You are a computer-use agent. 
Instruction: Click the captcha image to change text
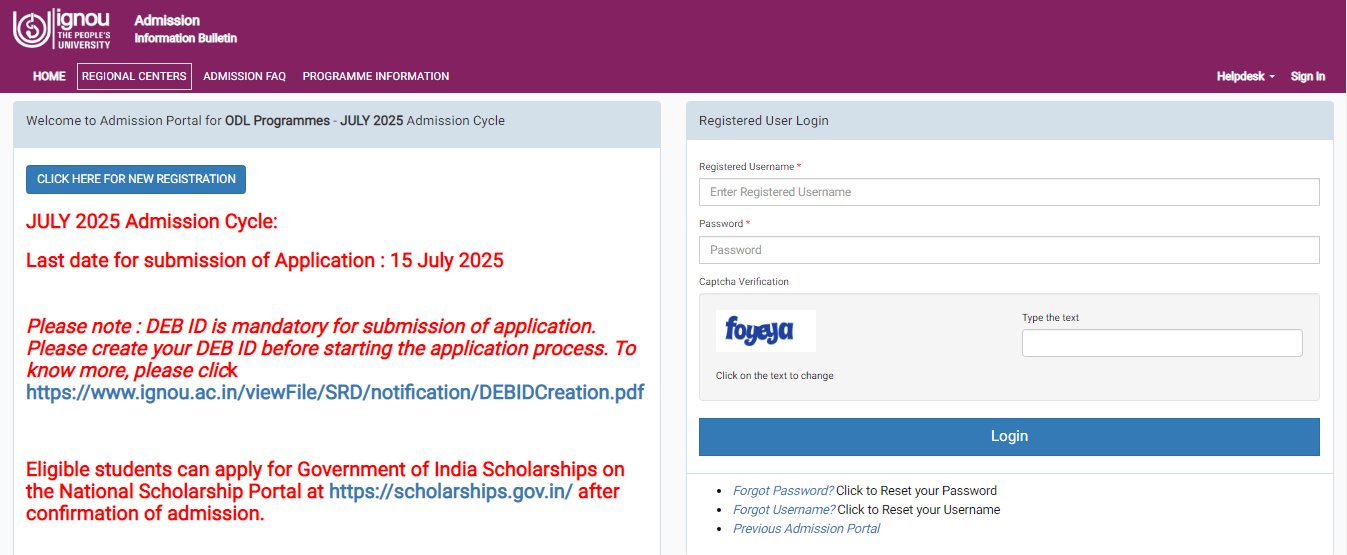pos(765,331)
